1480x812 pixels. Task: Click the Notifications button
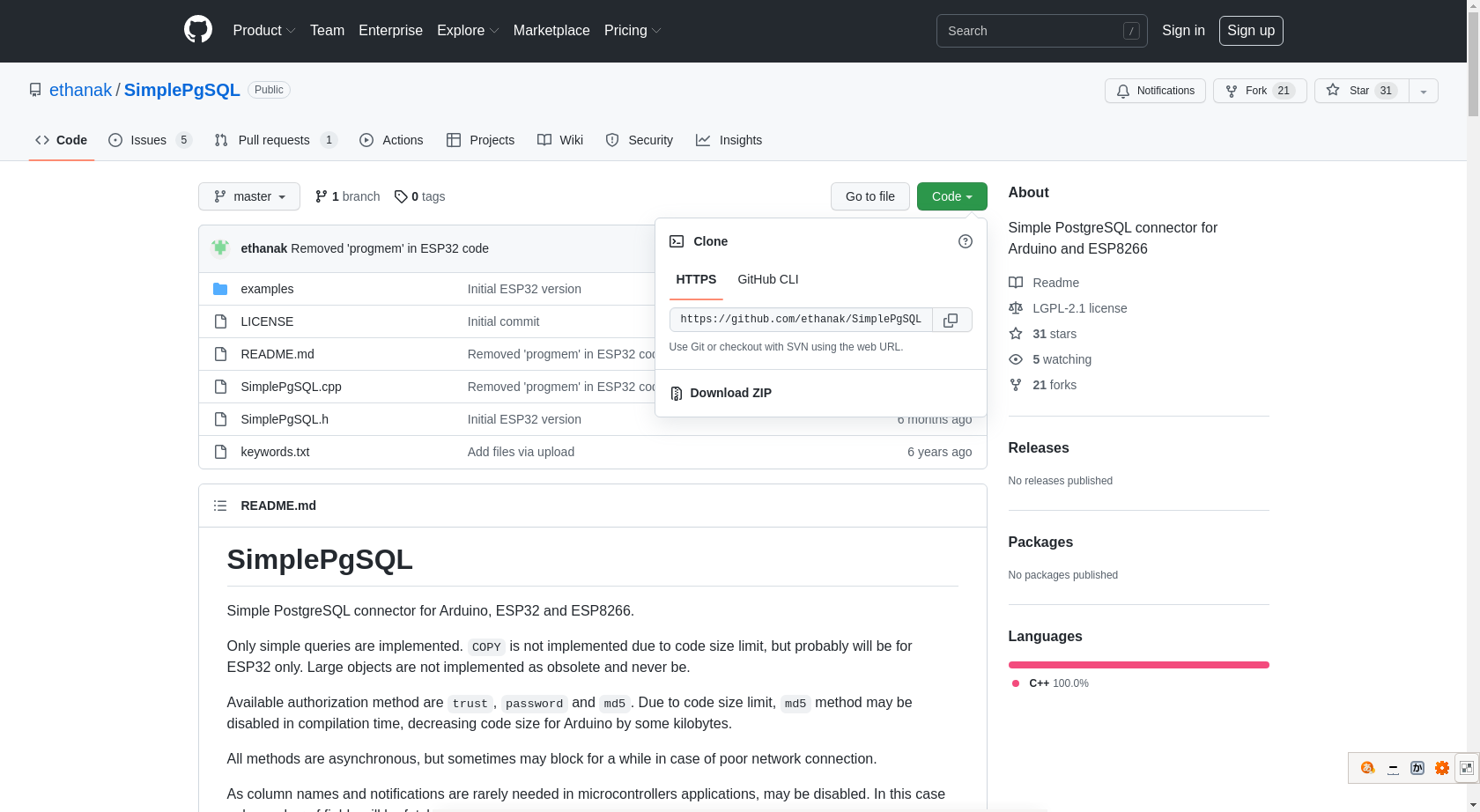tap(1155, 91)
